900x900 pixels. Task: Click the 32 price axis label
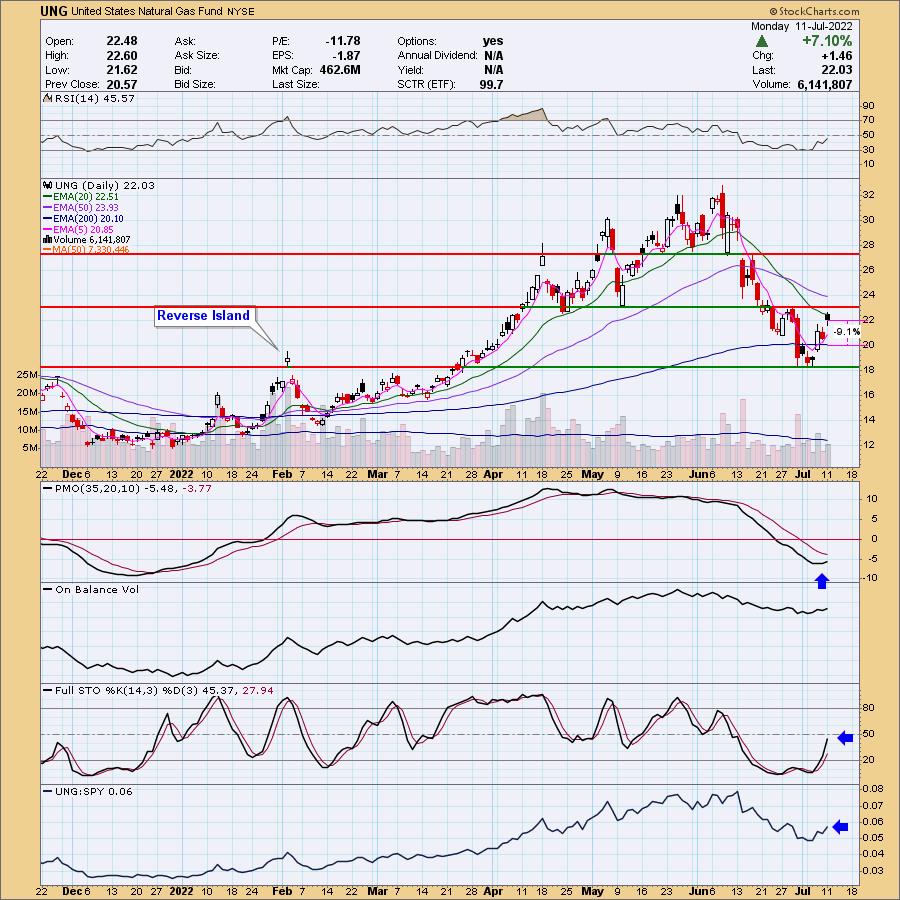pos(868,195)
